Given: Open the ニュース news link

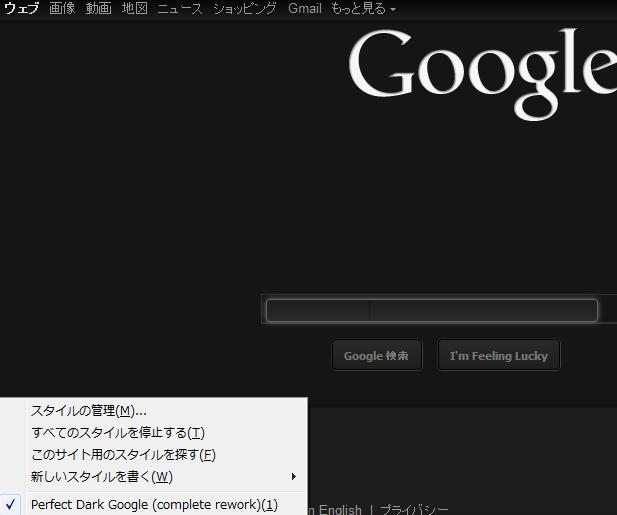Looking at the screenshot, I should tap(180, 8).
